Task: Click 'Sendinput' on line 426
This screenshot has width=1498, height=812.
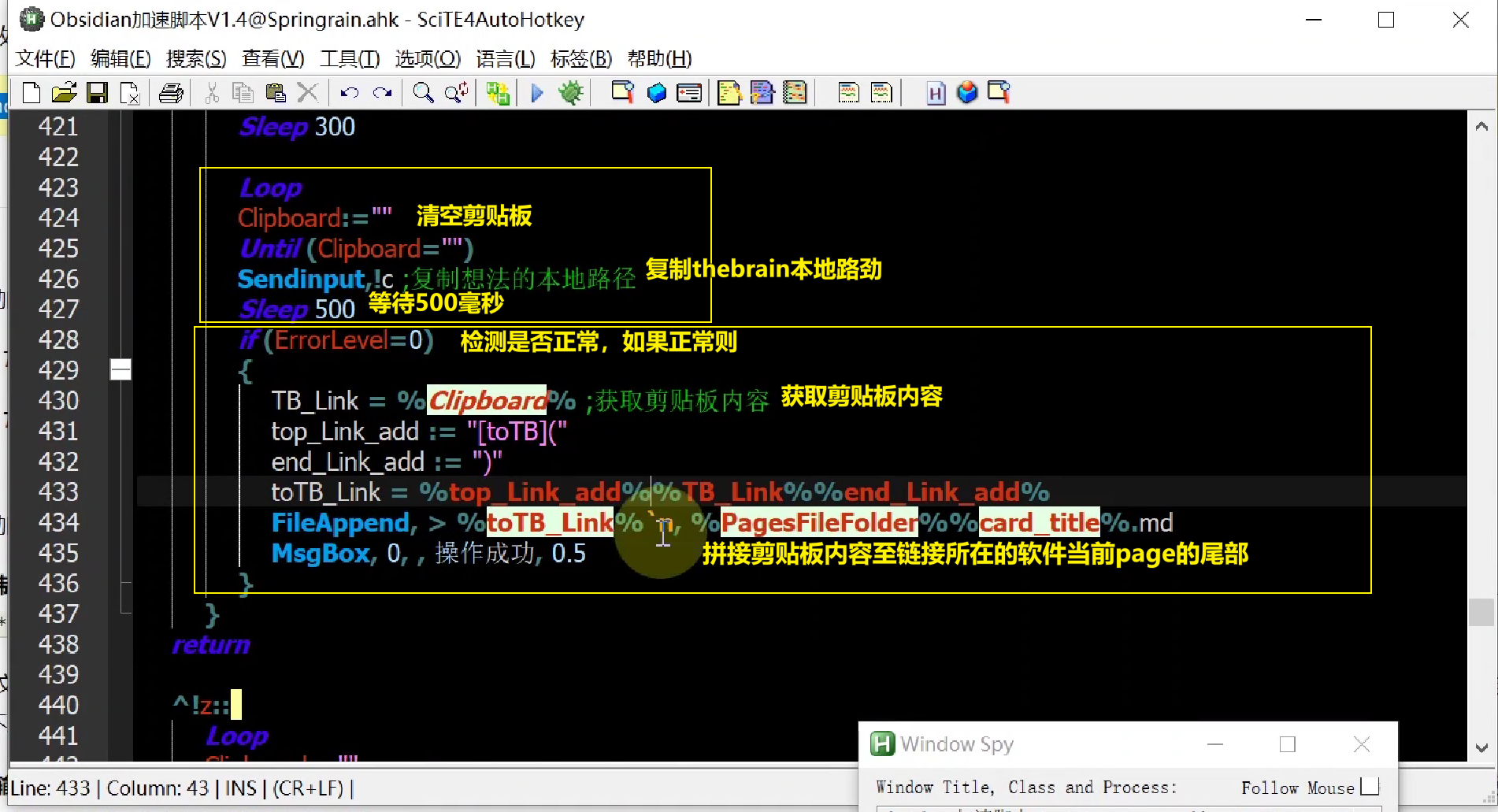Action: click(302, 279)
